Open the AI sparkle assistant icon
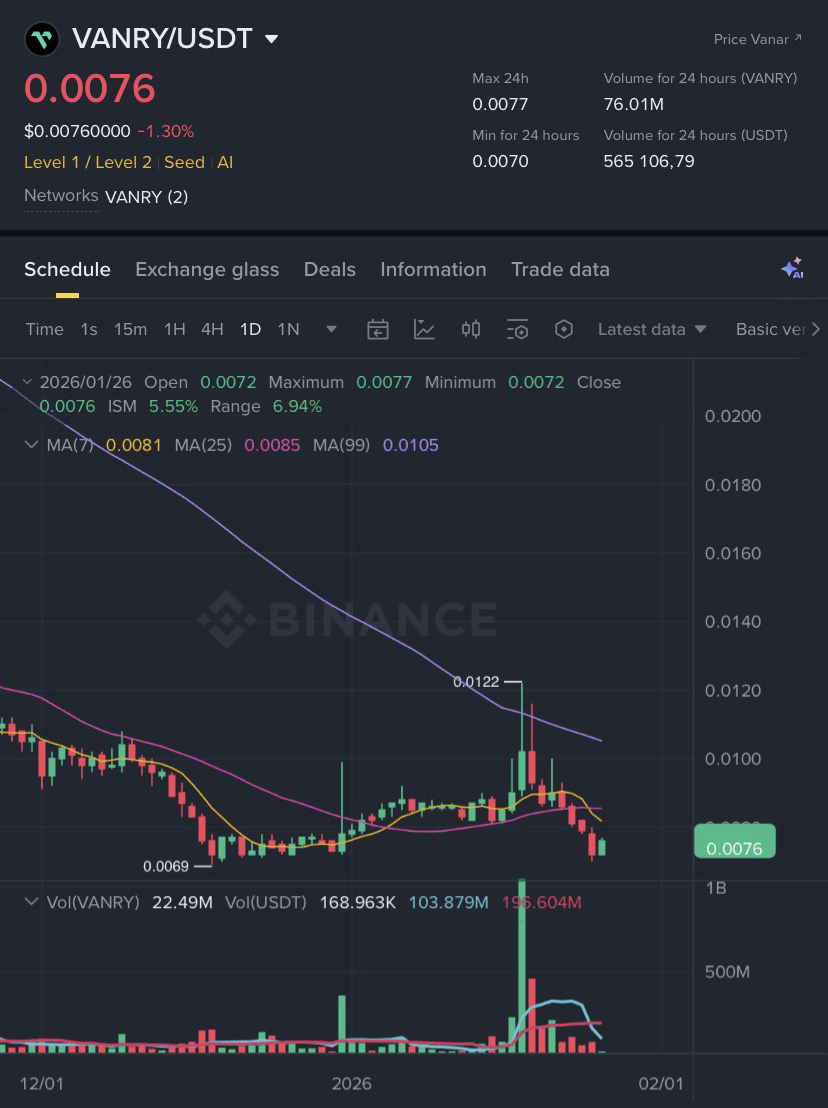The width and height of the screenshot is (828, 1108). coord(792,269)
